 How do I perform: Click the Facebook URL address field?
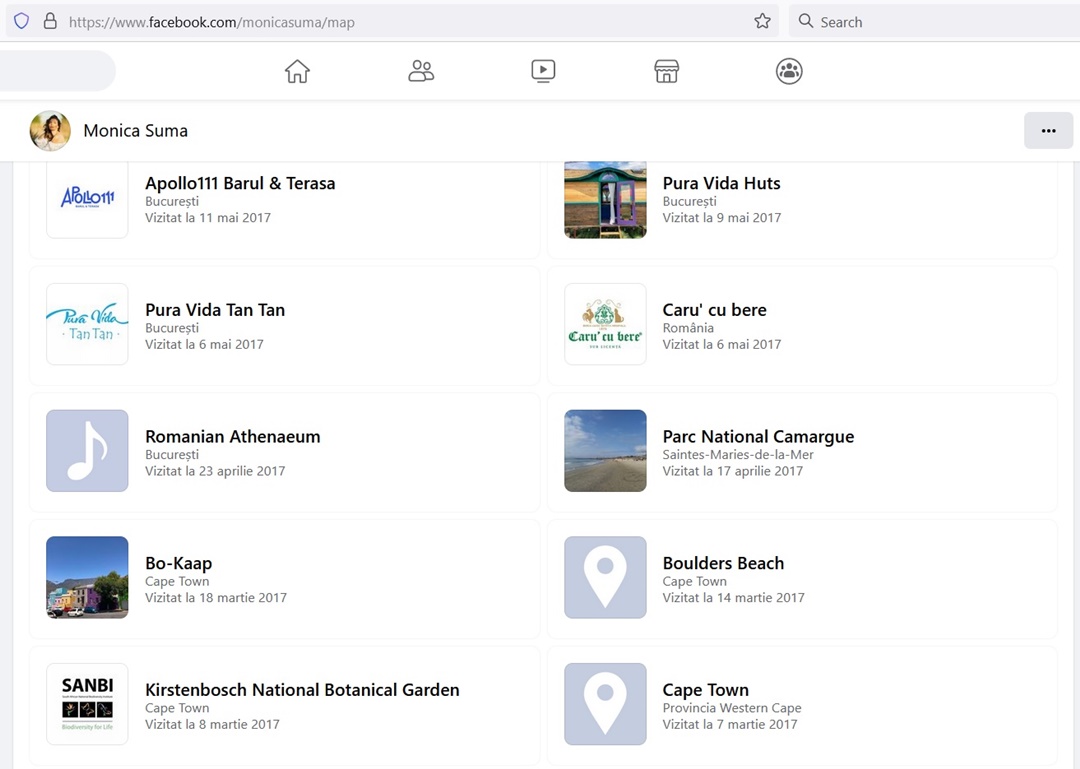pos(400,22)
